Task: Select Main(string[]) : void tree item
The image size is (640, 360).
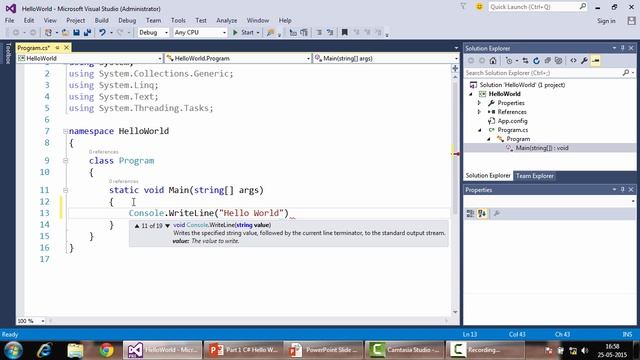Action: (541, 148)
